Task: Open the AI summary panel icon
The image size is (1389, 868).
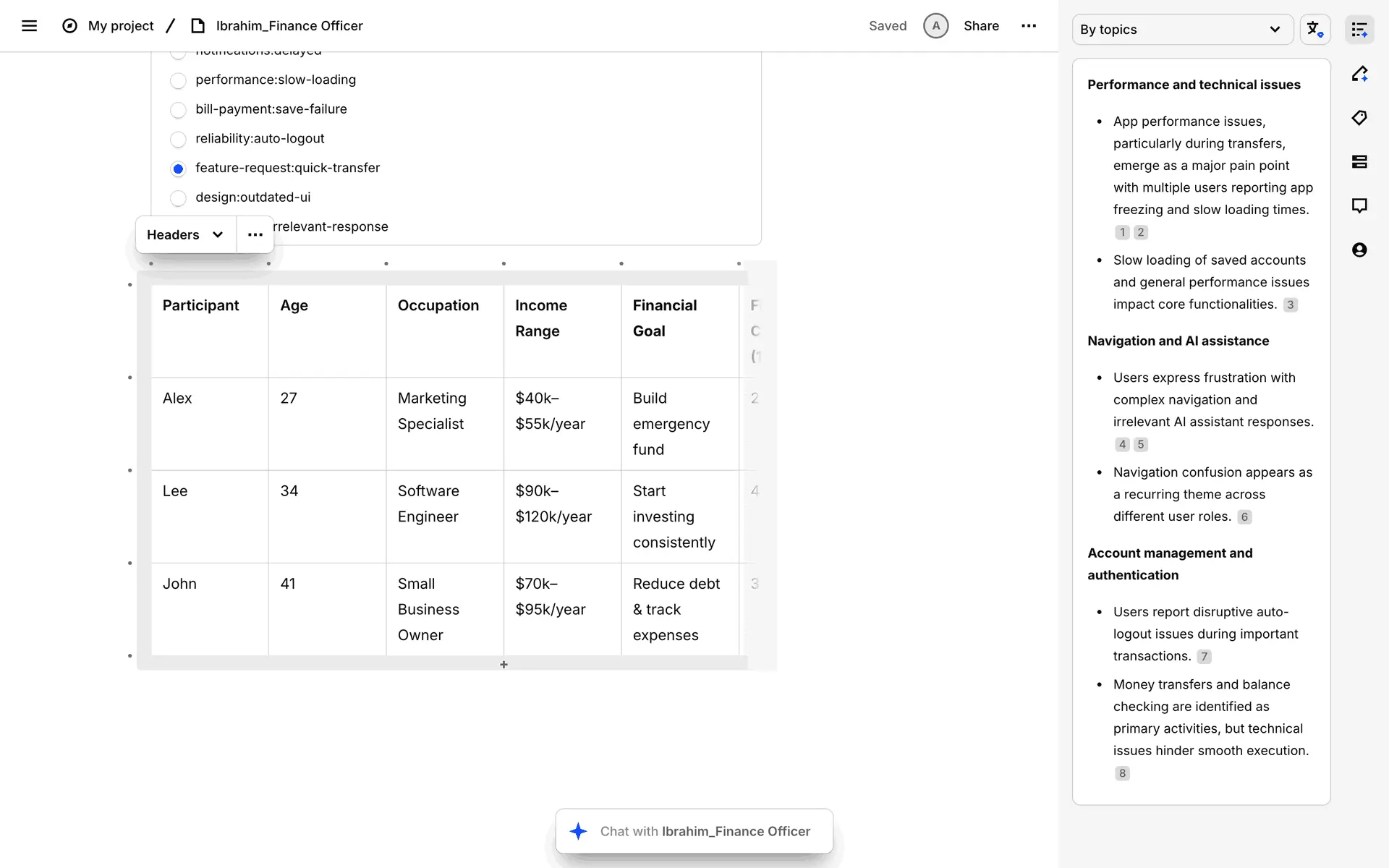Action: (1359, 30)
